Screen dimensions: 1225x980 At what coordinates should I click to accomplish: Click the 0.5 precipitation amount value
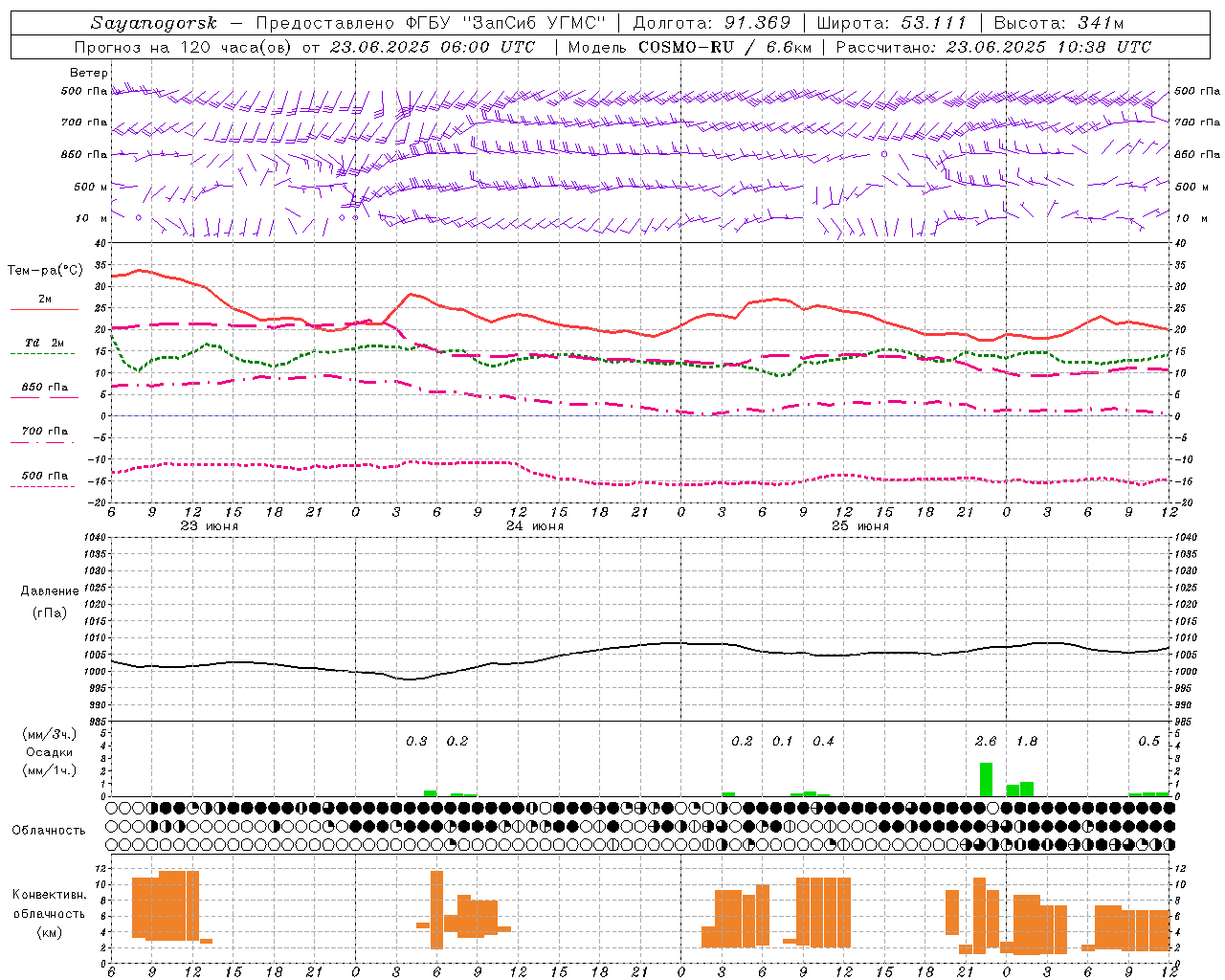pyautogui.click(x=1148, y=741)
